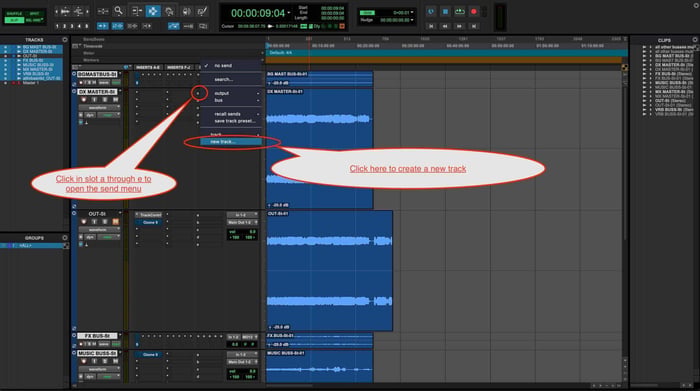The height and width of the screenshot is (391, 700).
Task: Click the Stop transport button
Action: pos(445,12)
